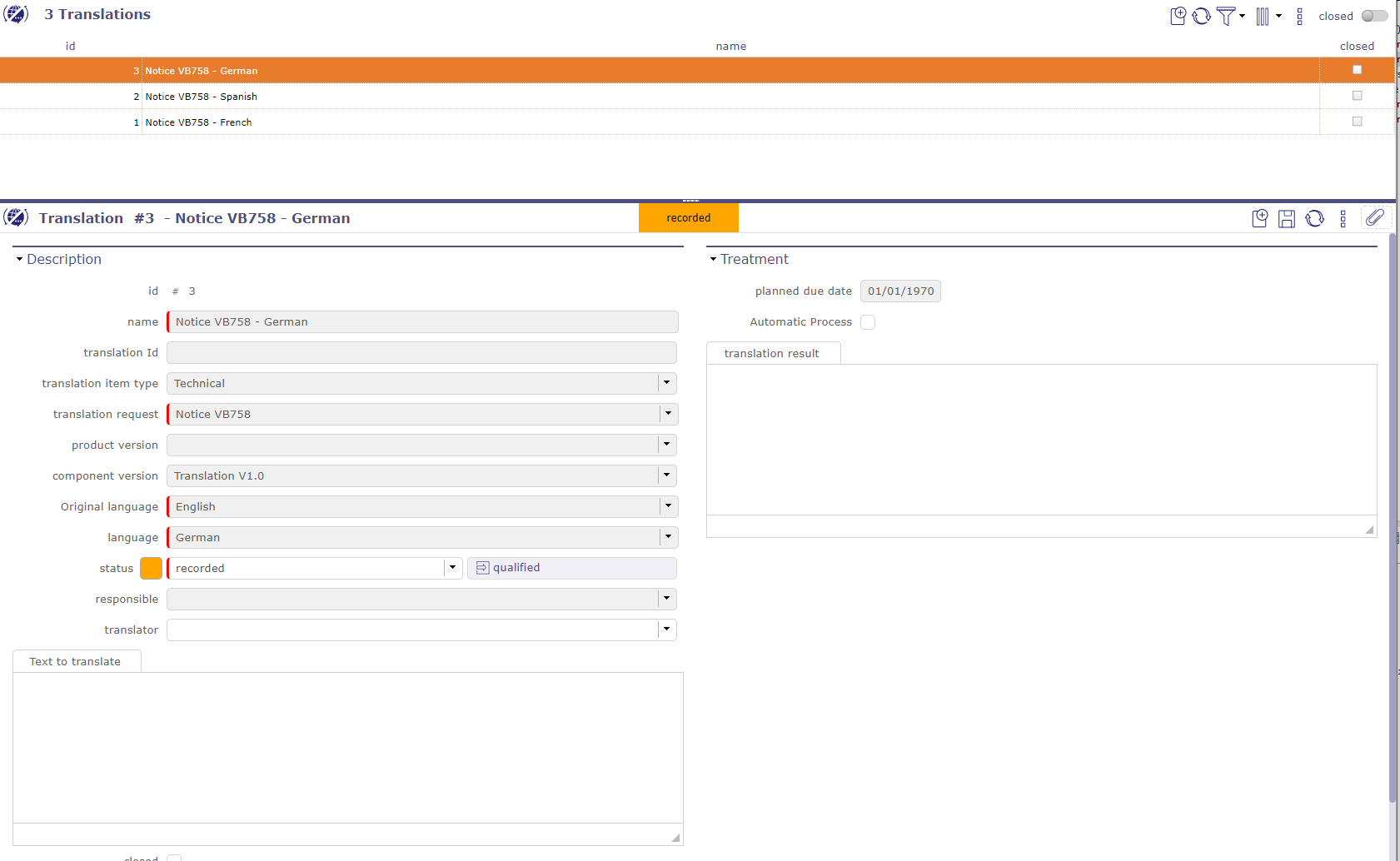The height and width of the screenshot is (861, 1400).
Task: Refresh the Translation #3 detail form
Action: [1314, 218]
